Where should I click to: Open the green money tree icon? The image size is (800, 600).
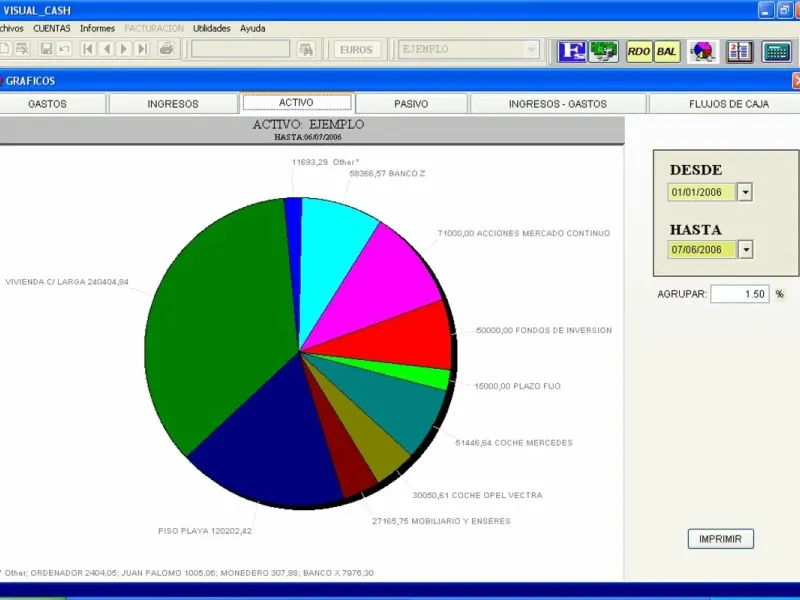(604, 51)
